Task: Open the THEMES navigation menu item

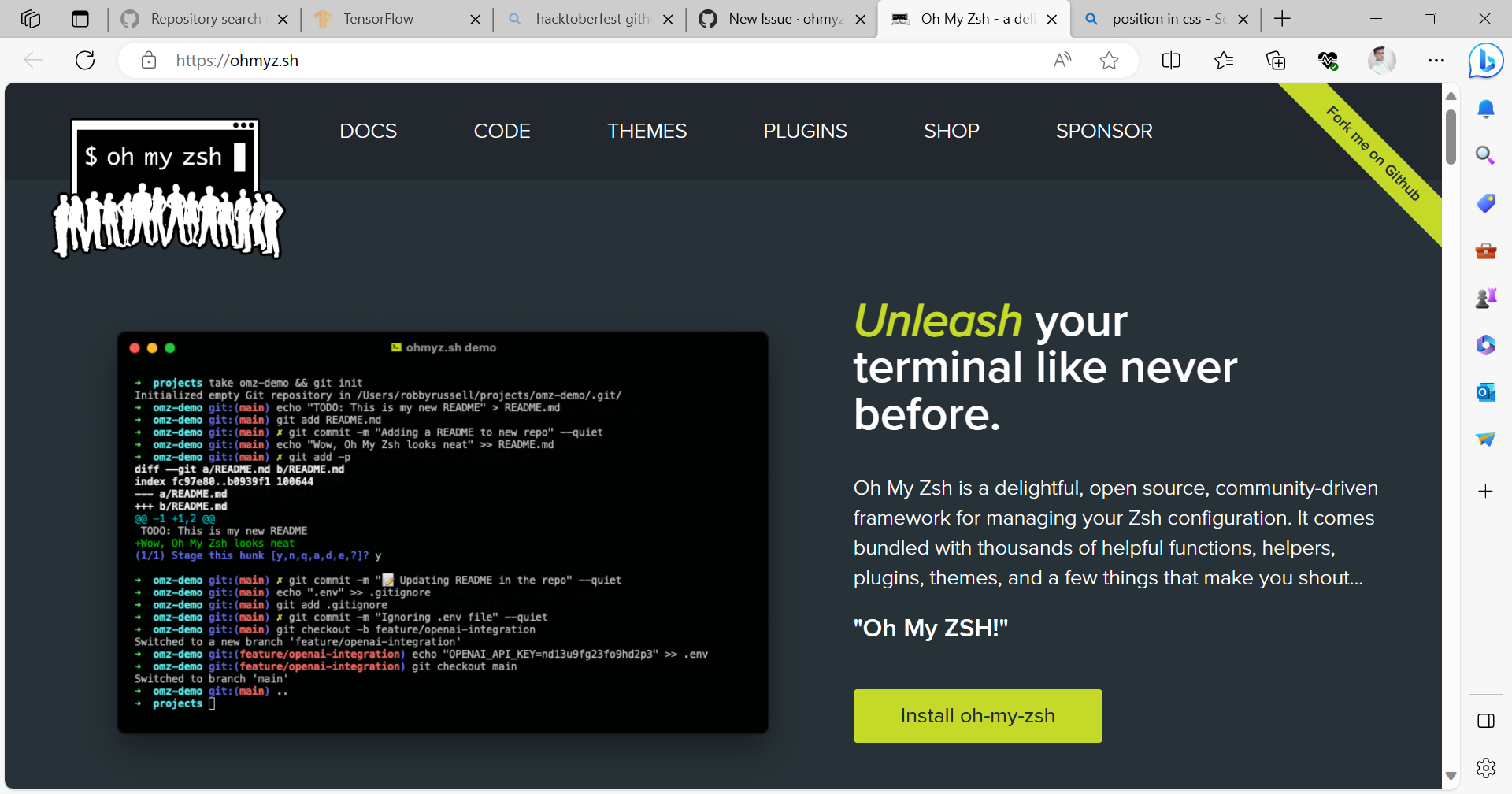Action: point(647,131)
